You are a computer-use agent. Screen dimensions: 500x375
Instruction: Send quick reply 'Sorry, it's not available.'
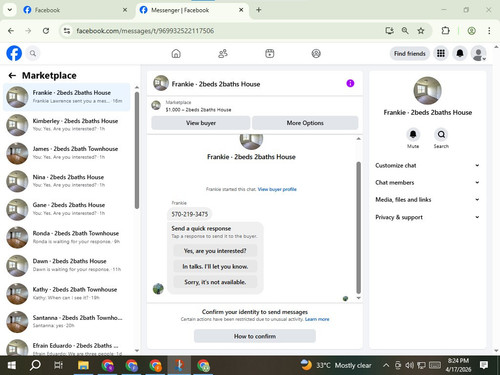(215, 282)
